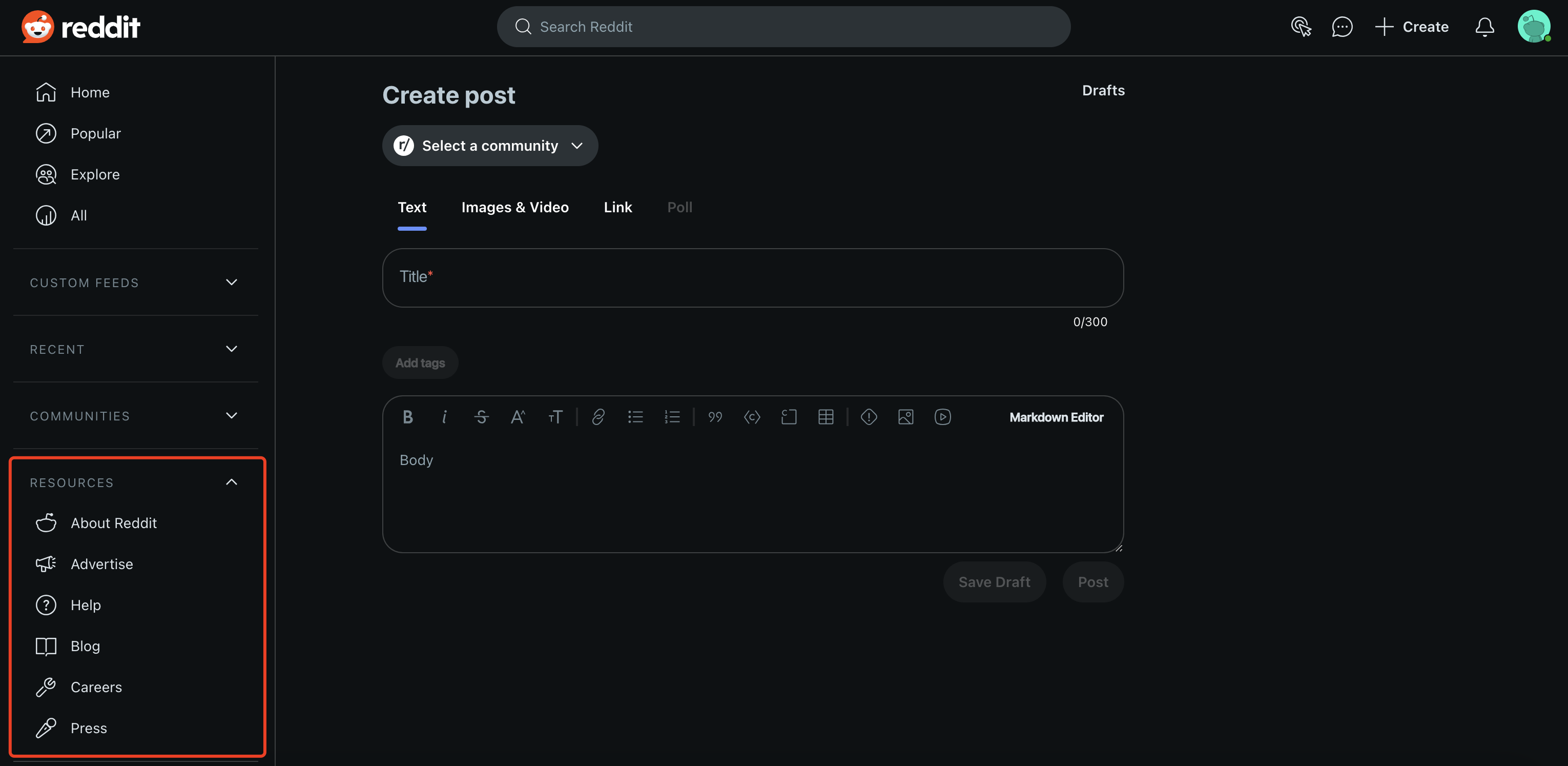Collapse the Resources section
Viewport: 1568px width, 766px height.
(x=231, y=482)
